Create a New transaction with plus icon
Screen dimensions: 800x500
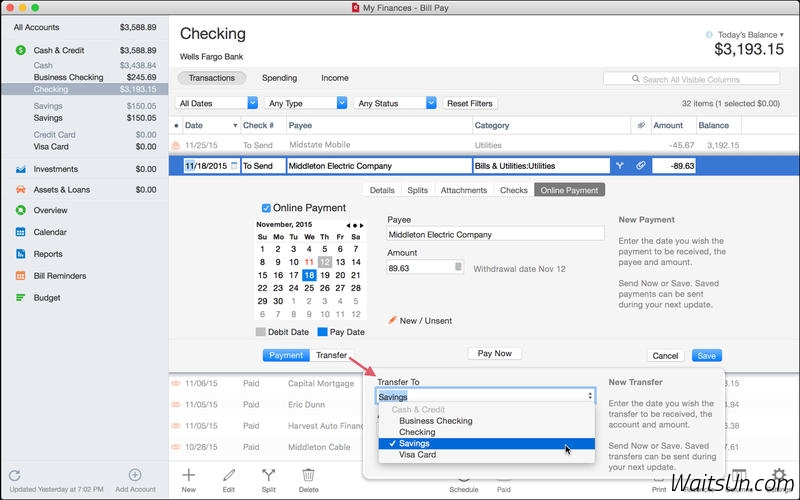click(x=189, y=475)
